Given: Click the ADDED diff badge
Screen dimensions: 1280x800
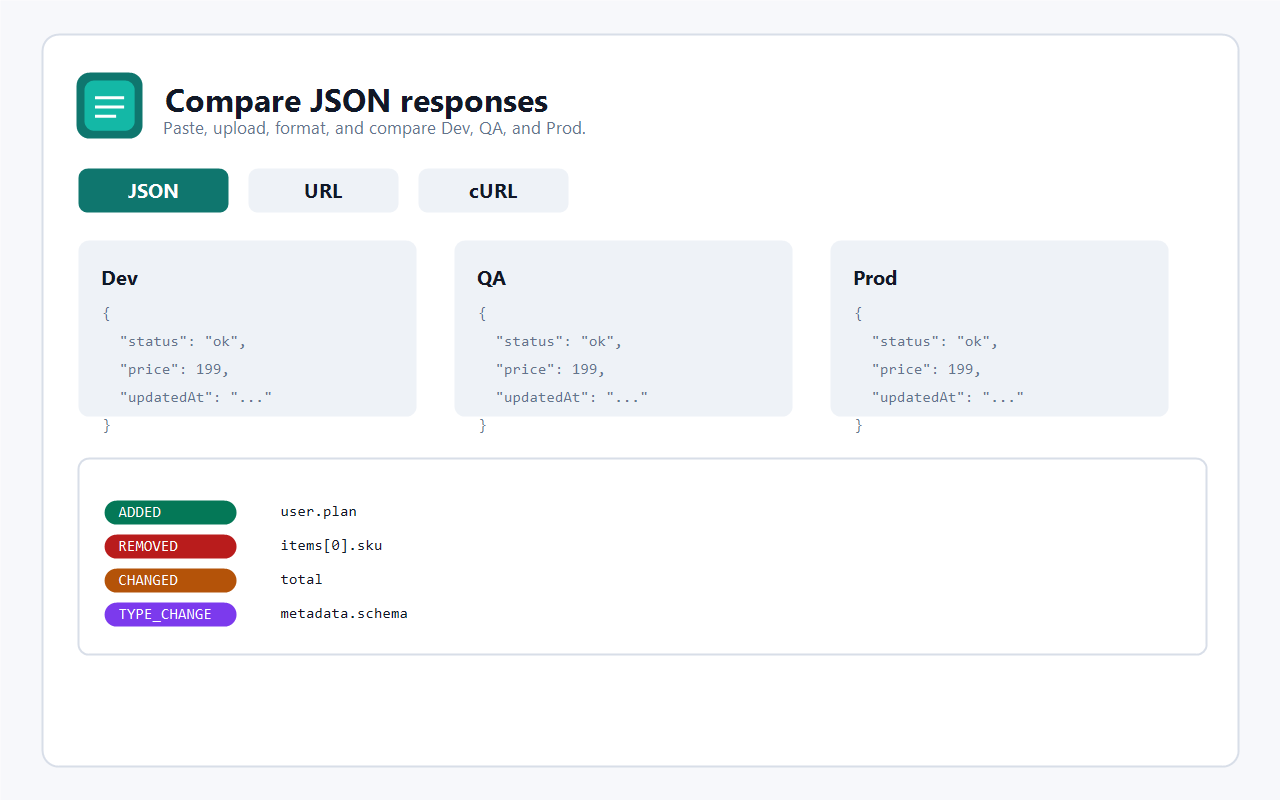Looking at the screenshot, I should (x=170, y=512).
